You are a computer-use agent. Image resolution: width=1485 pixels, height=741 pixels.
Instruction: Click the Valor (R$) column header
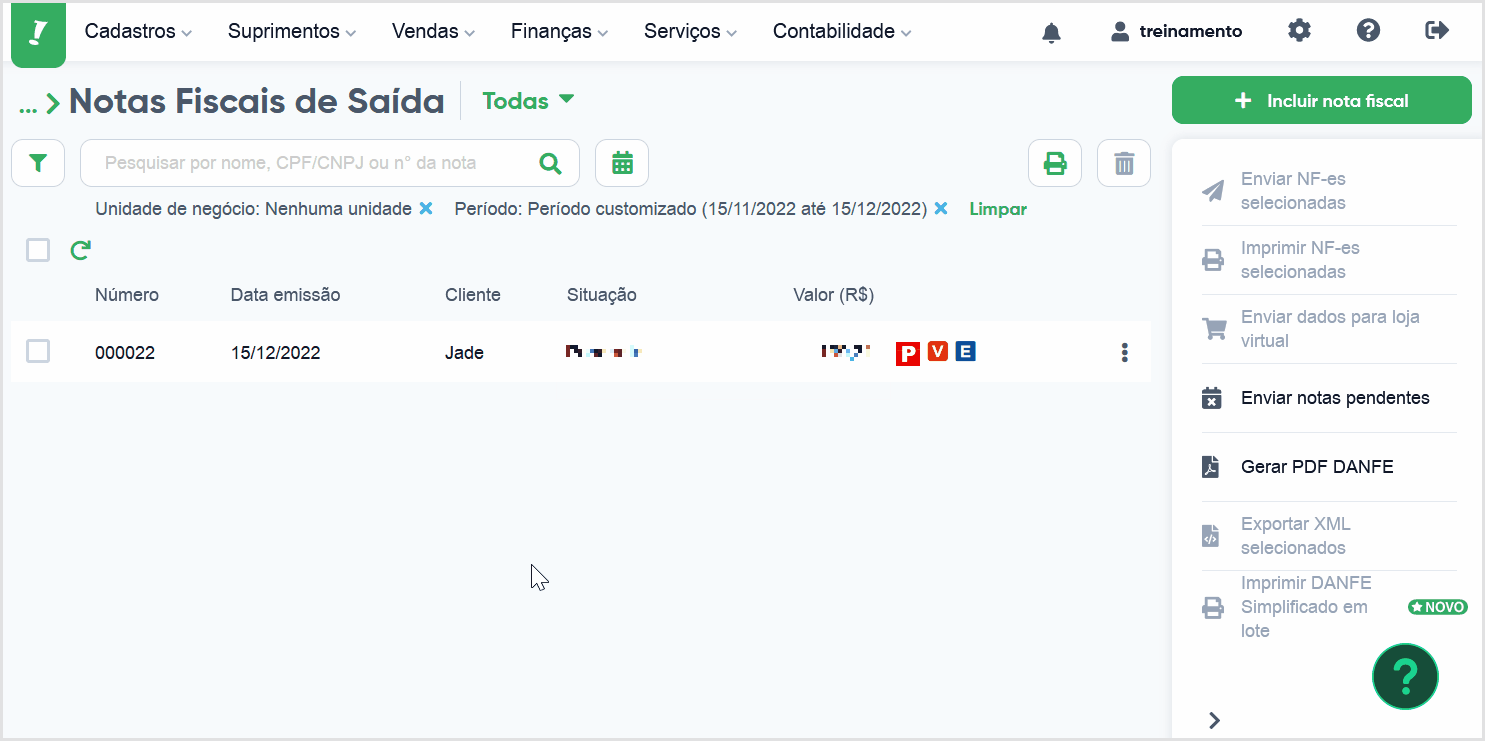pos(833,295)
